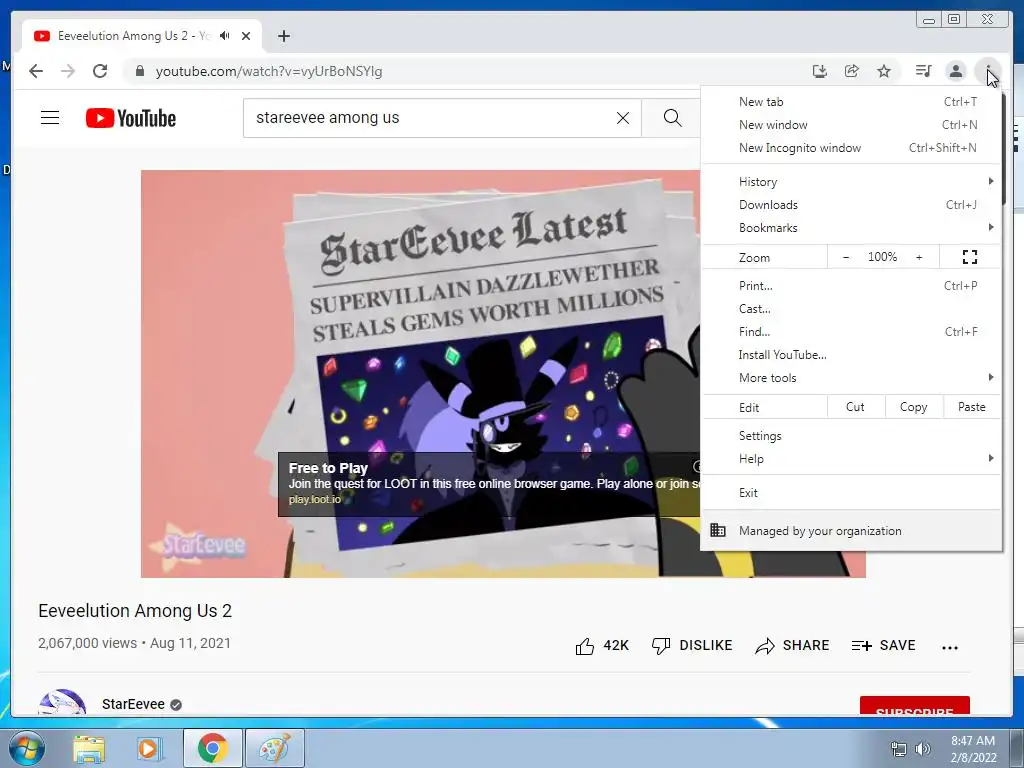Expand More tools submenu
1024x768 pixels.
pyautogui.click(x=850, y=377)
